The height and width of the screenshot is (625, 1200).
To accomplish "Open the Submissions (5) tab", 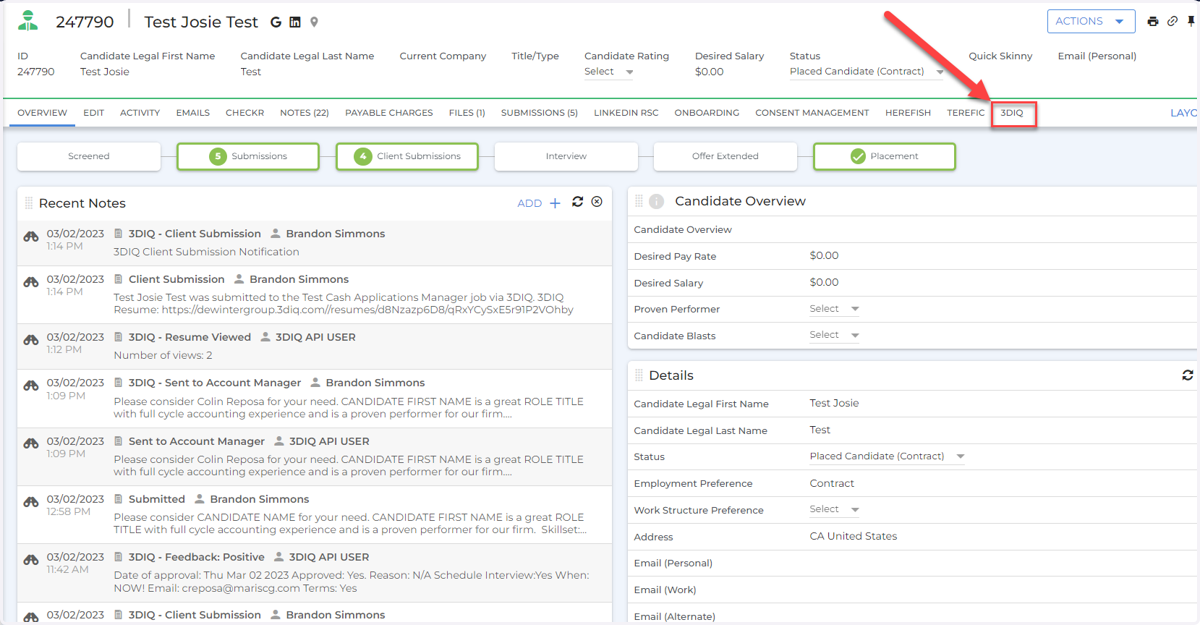I will click(539, 113).
